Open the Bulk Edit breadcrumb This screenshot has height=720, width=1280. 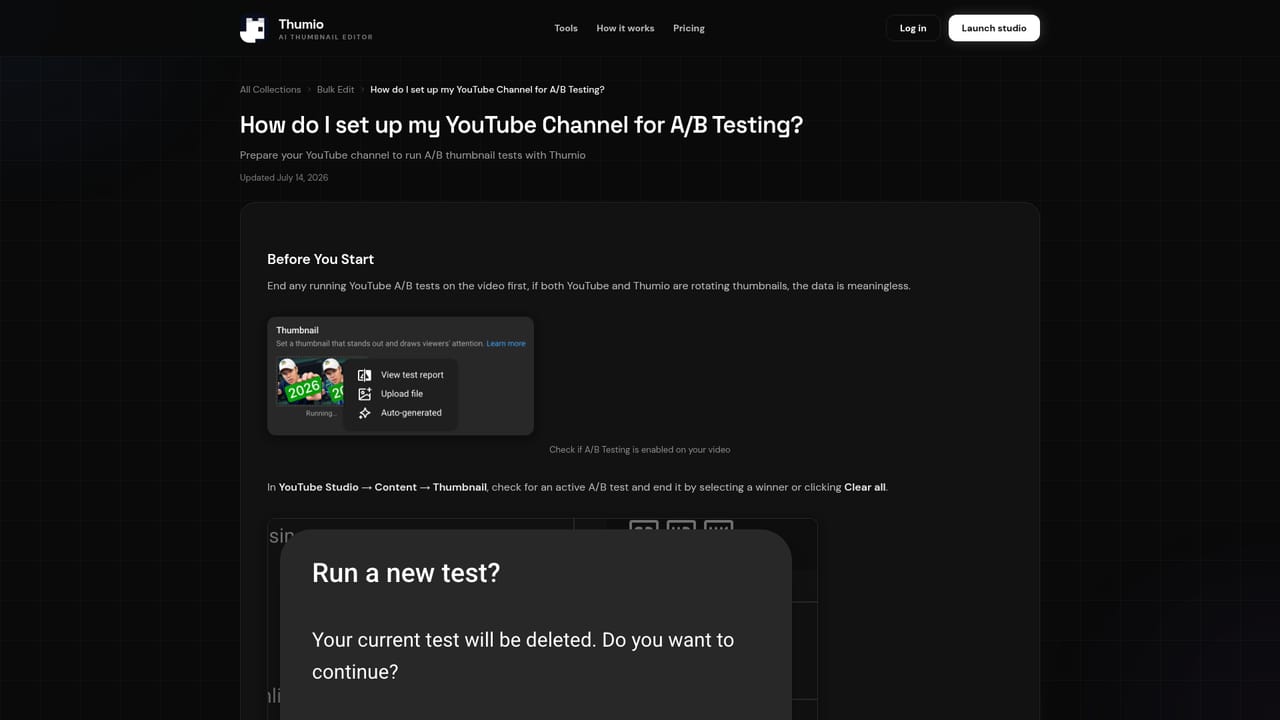(x=335, y=90)
